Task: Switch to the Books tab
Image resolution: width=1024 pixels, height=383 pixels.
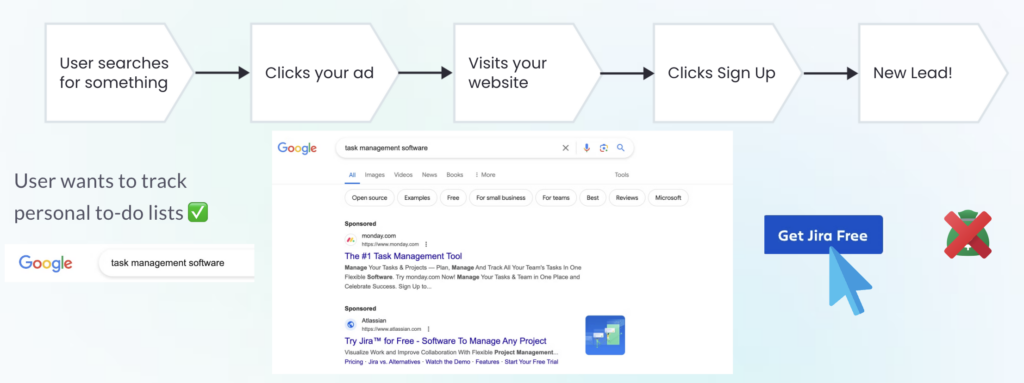Action: pyautogui.click(x=455, y=175)
